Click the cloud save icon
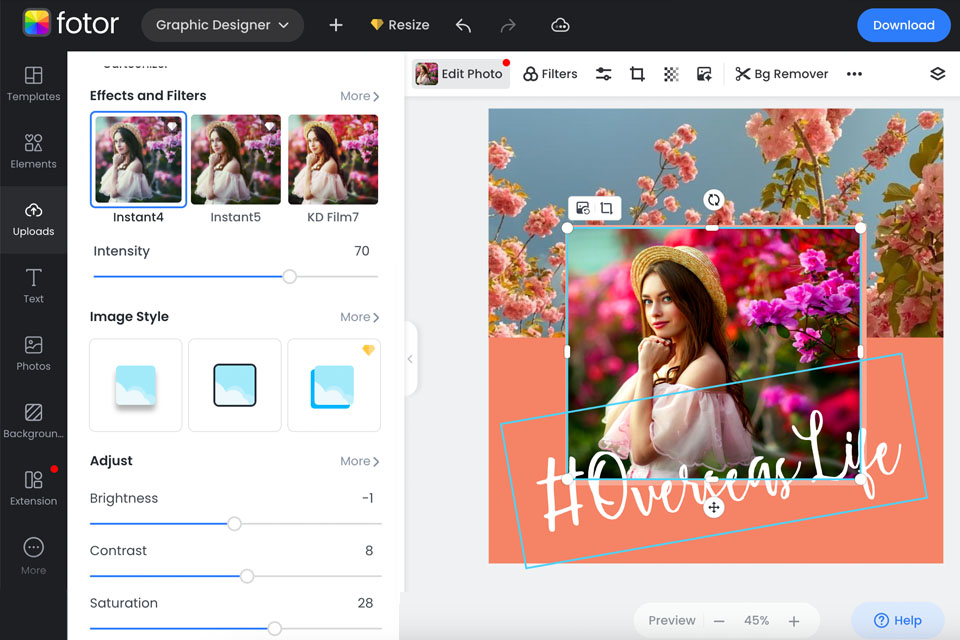 click(560, 25)
